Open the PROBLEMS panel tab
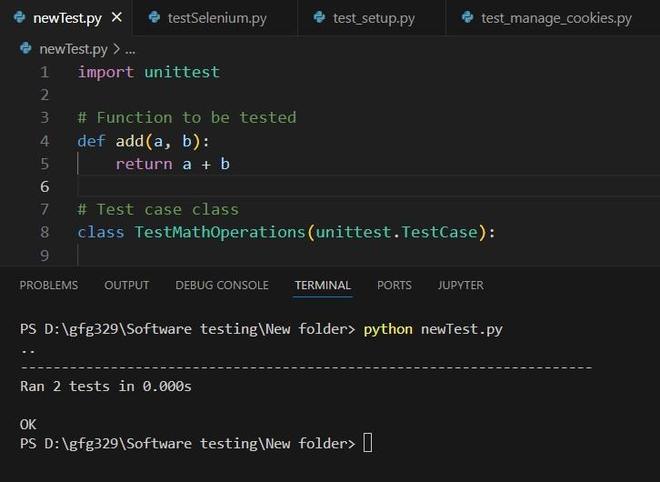 48,285
